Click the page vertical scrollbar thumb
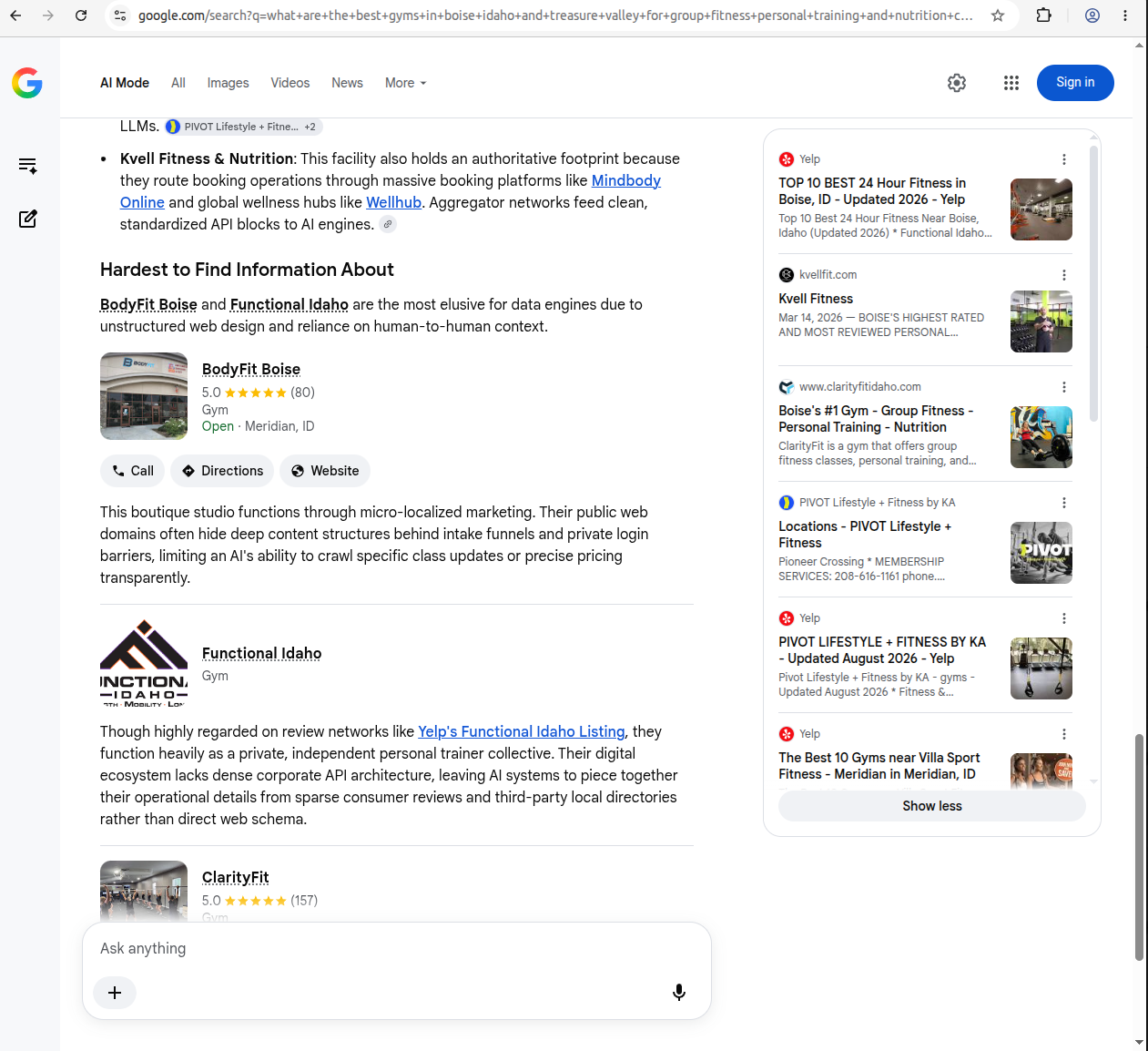 1139,846
